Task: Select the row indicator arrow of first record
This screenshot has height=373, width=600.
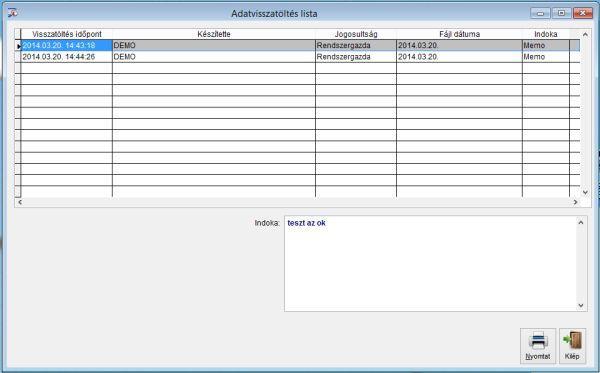Action: [x=18, y=46]
